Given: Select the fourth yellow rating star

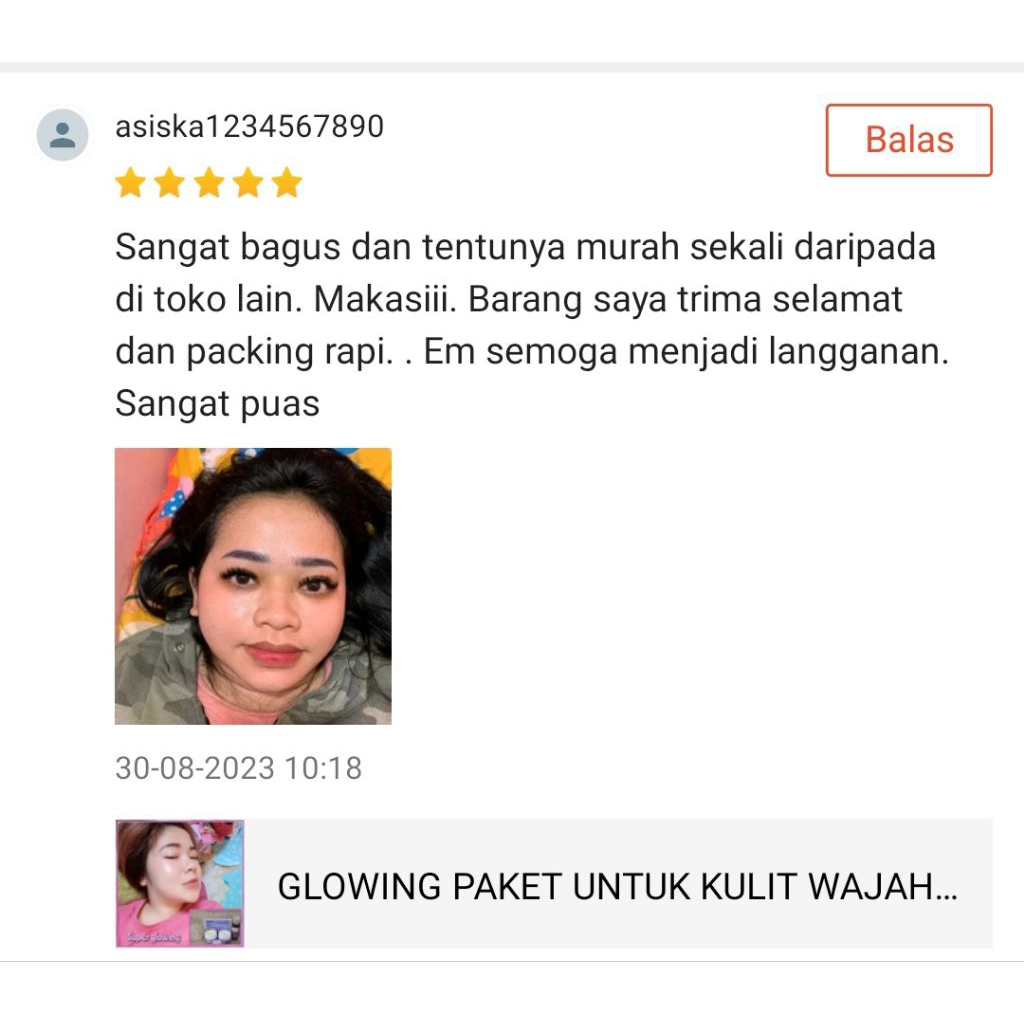Looking at the screenshot, I should point(248,182).
